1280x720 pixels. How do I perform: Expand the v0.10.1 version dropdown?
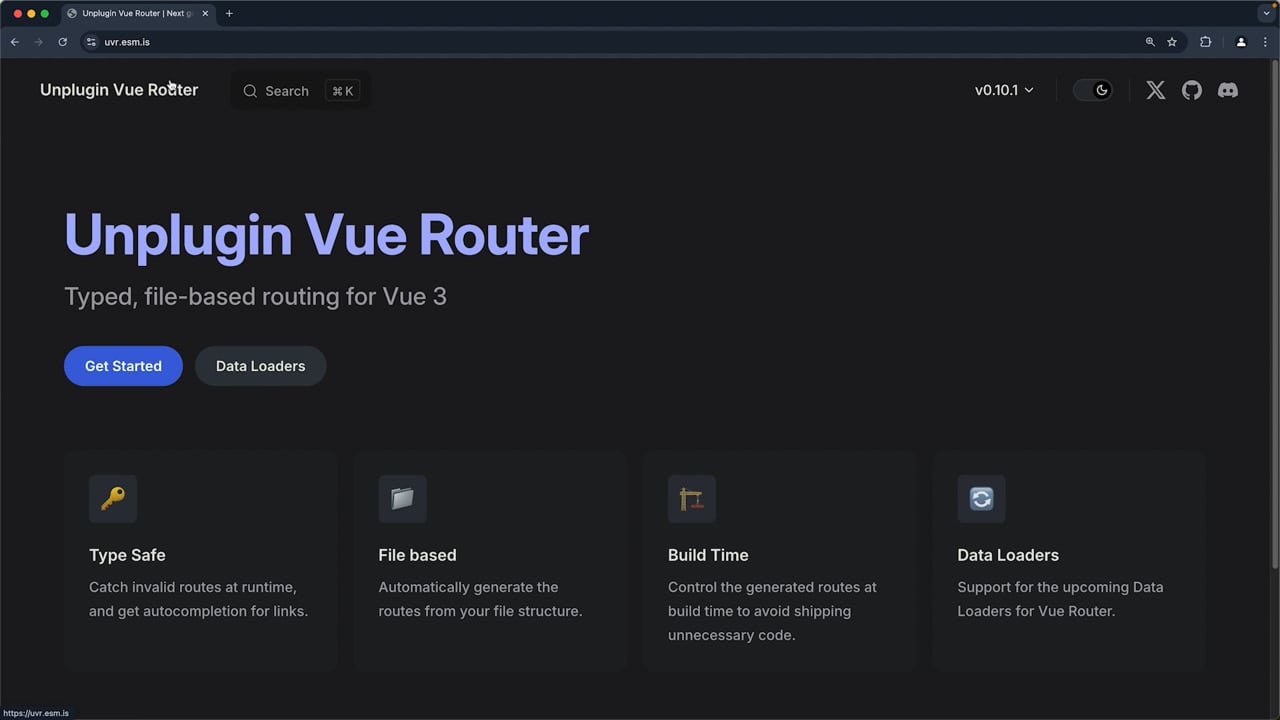point(1004,90)
